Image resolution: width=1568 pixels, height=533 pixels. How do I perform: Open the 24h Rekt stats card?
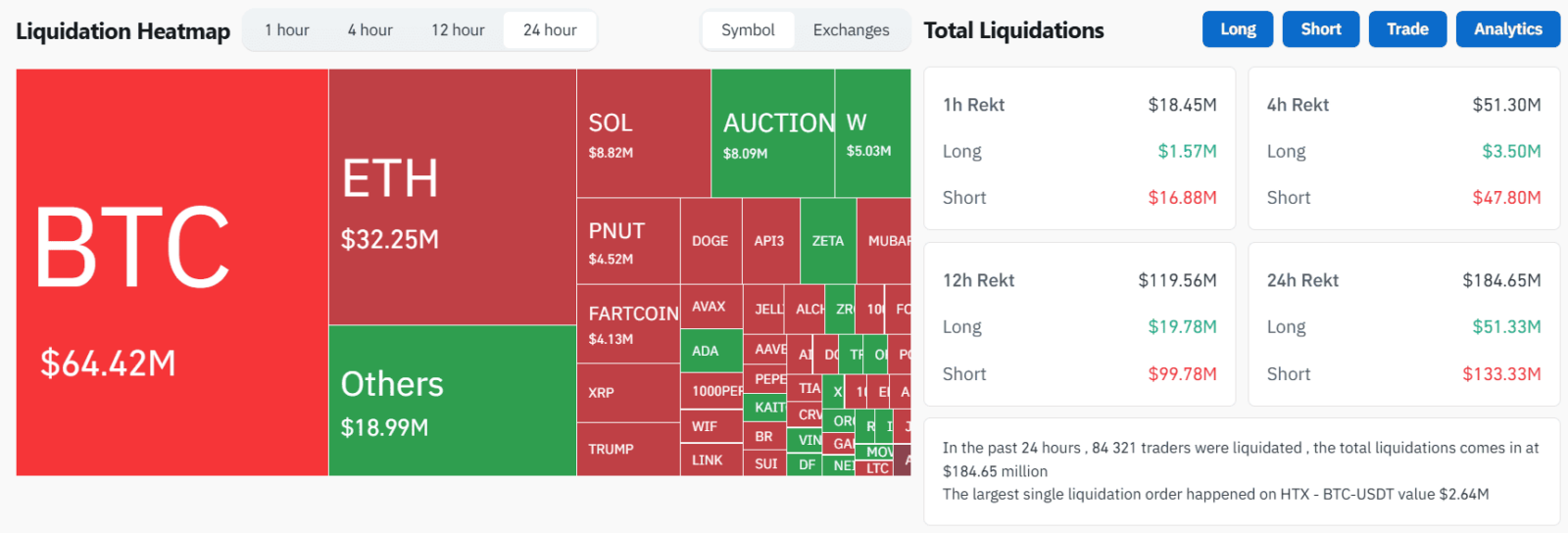click(x=1403, y=324)
